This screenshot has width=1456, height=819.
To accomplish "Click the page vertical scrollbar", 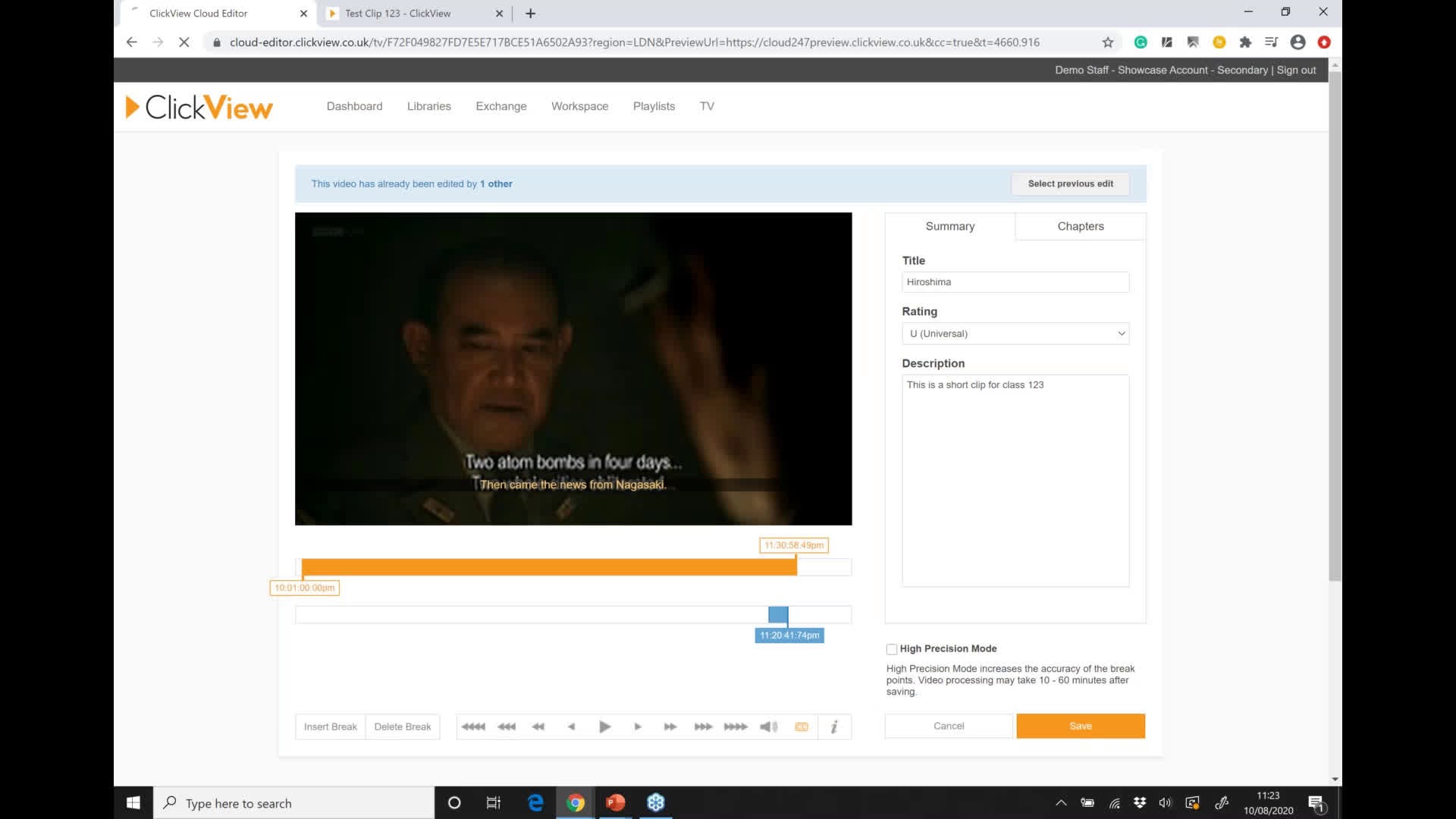I will pos(1335,326).
